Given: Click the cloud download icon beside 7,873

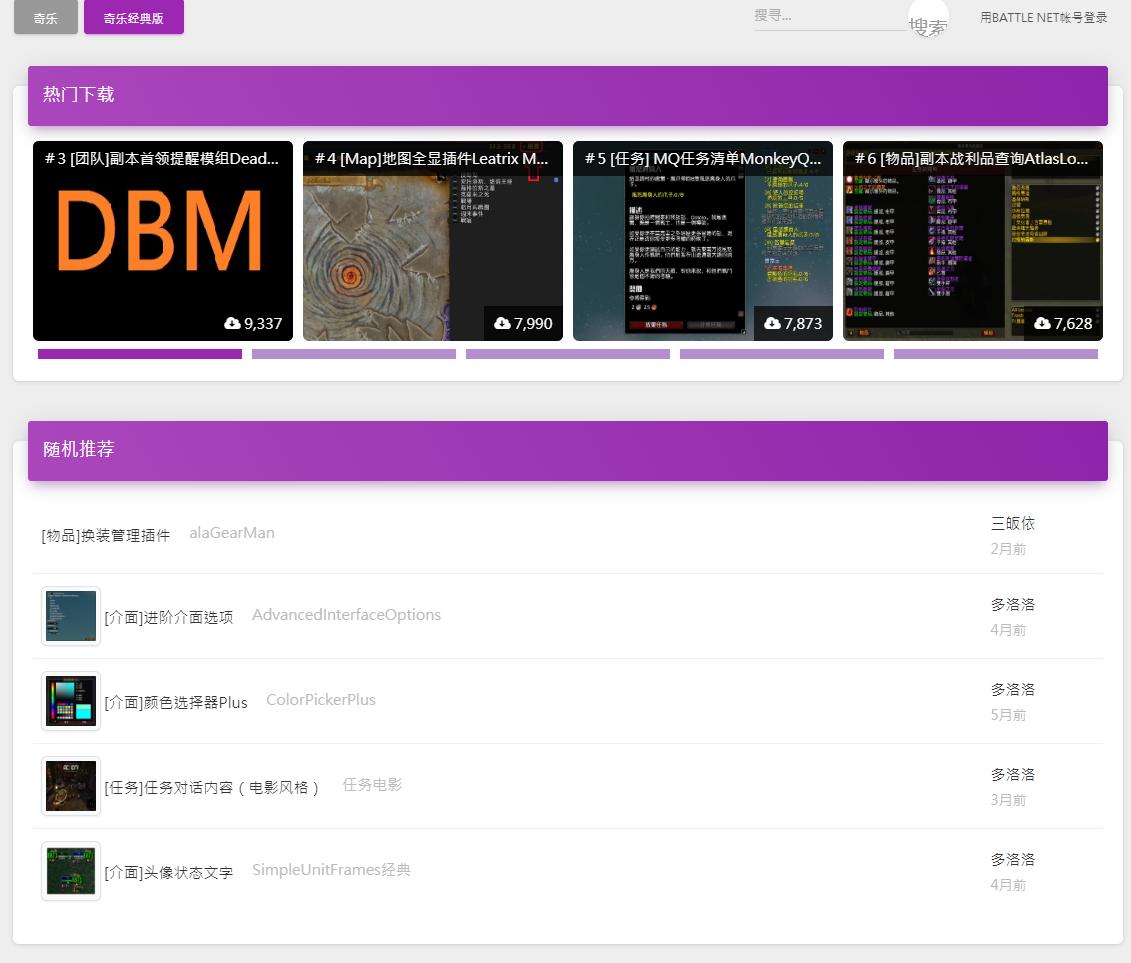Looking at the screenshot, I should 772,323.
